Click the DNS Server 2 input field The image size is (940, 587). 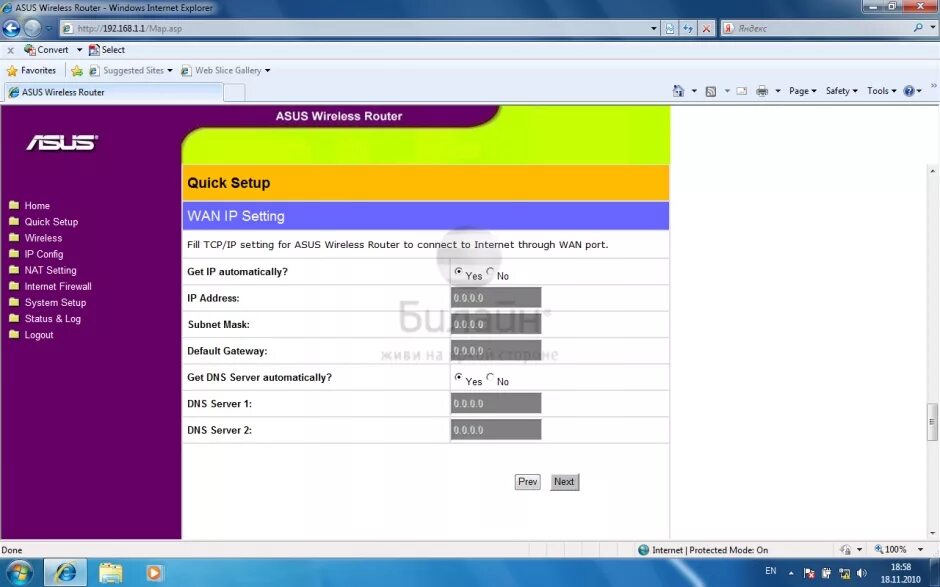pos(496,430)
